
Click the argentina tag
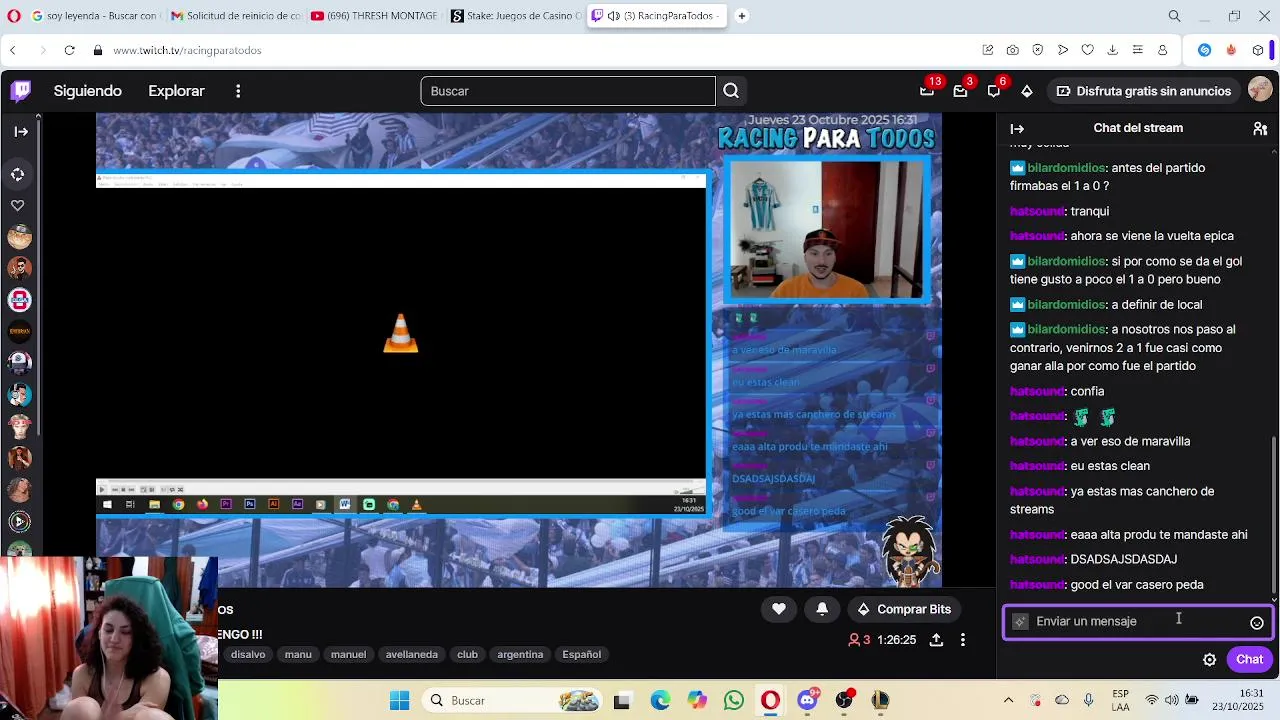pos(520,654)
